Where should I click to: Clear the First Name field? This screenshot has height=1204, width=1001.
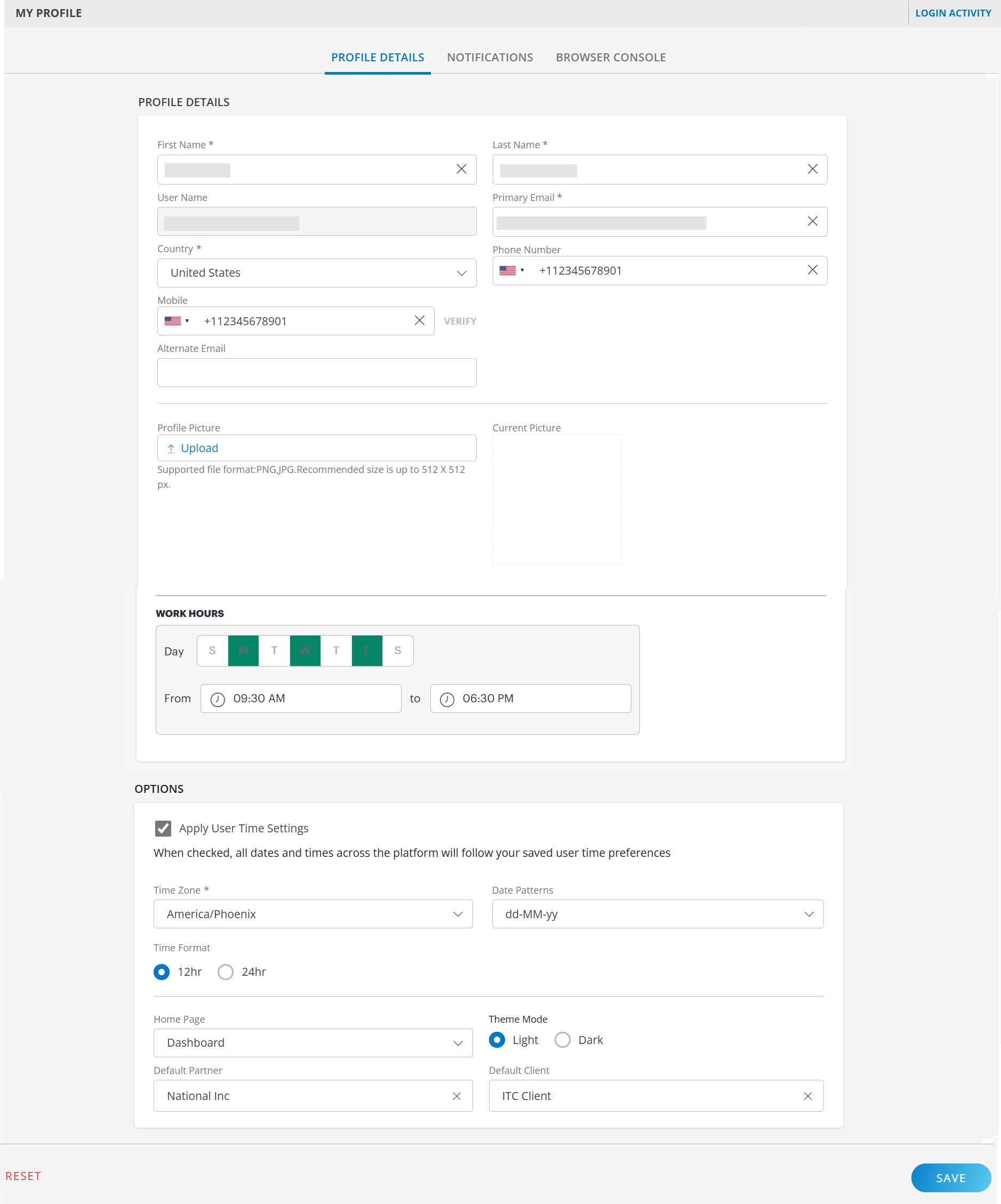coord(461,169)
